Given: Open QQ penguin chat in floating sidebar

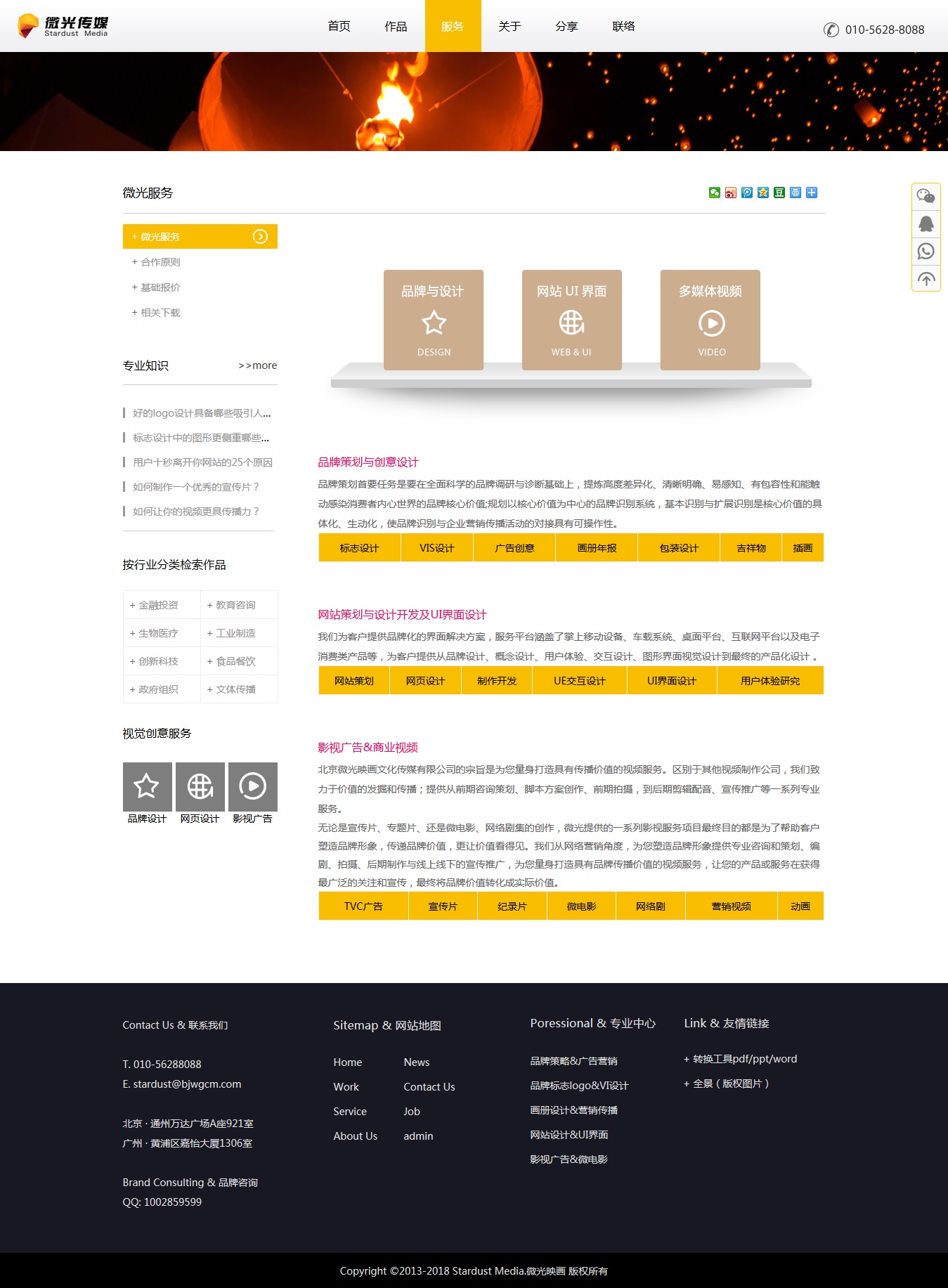Looking at the screenshot, I should tap(926, 224).
